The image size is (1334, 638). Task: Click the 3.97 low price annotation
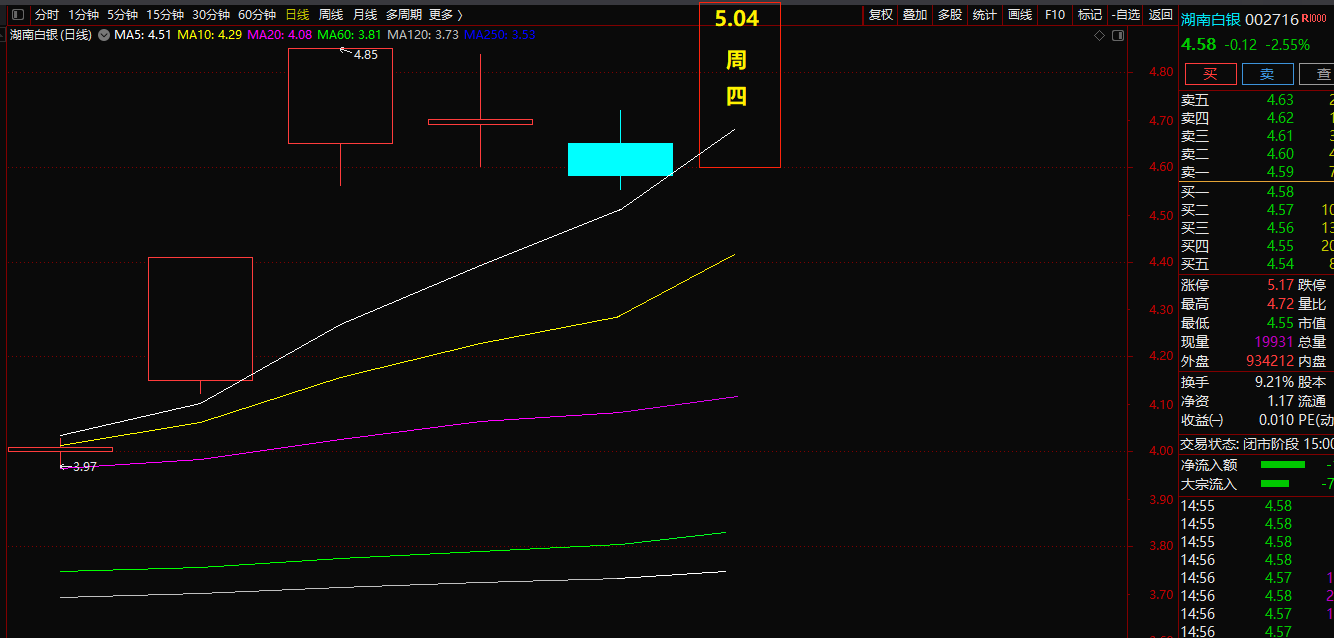pyautogui.click(x=79, y=467)
